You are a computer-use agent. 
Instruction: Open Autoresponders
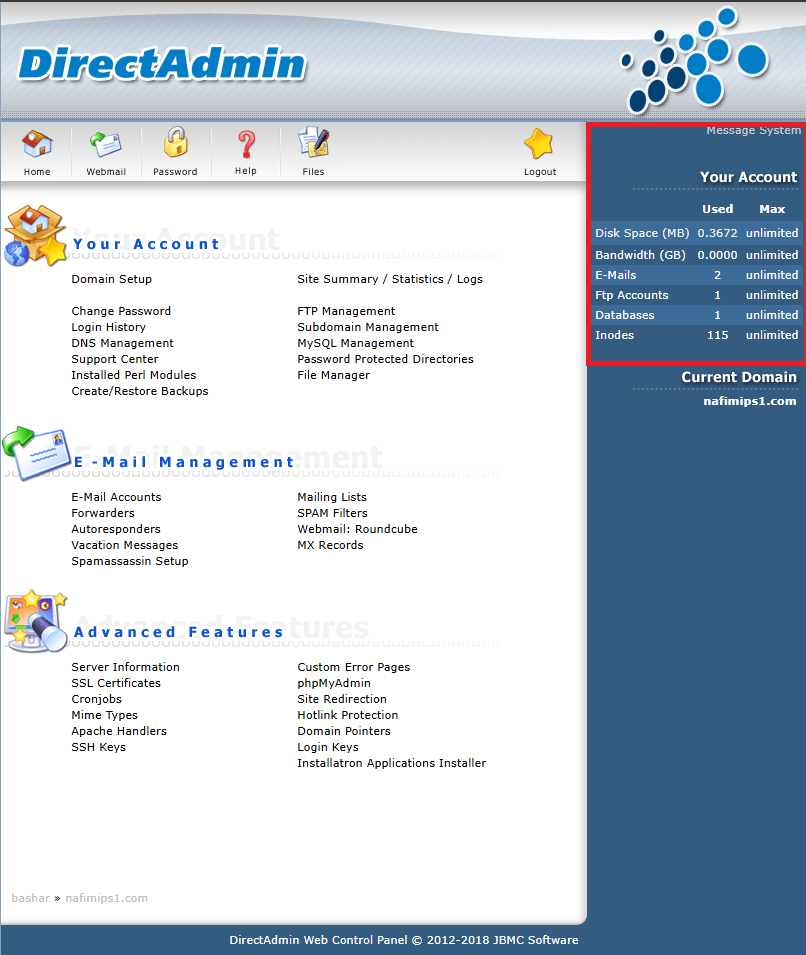coord(116,529)
